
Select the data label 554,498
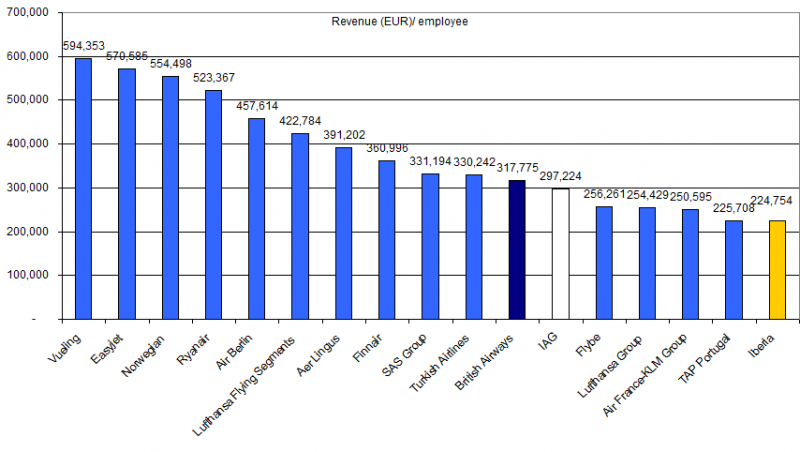click(x=171, y=64)
